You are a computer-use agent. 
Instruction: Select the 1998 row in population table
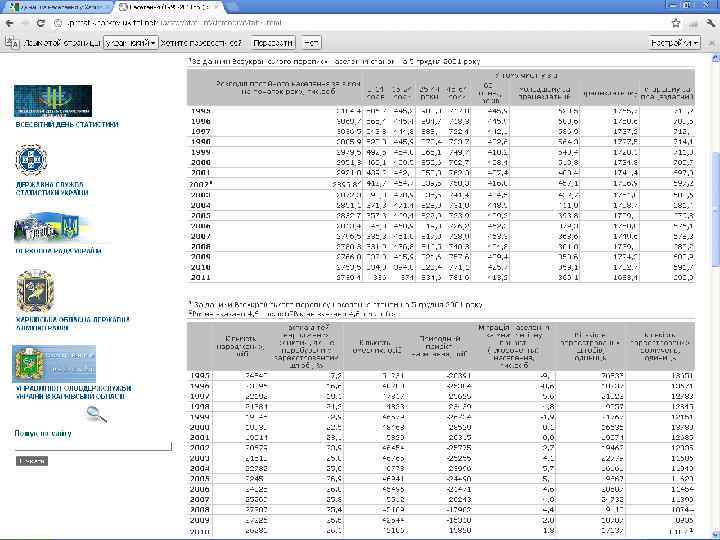441,142
